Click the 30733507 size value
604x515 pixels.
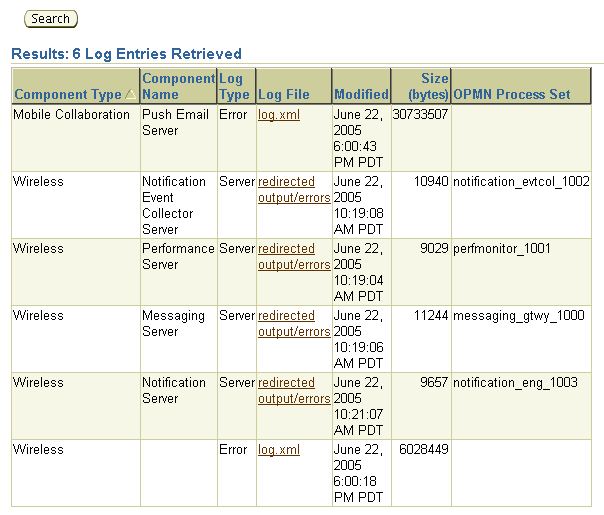pos(420,115)
